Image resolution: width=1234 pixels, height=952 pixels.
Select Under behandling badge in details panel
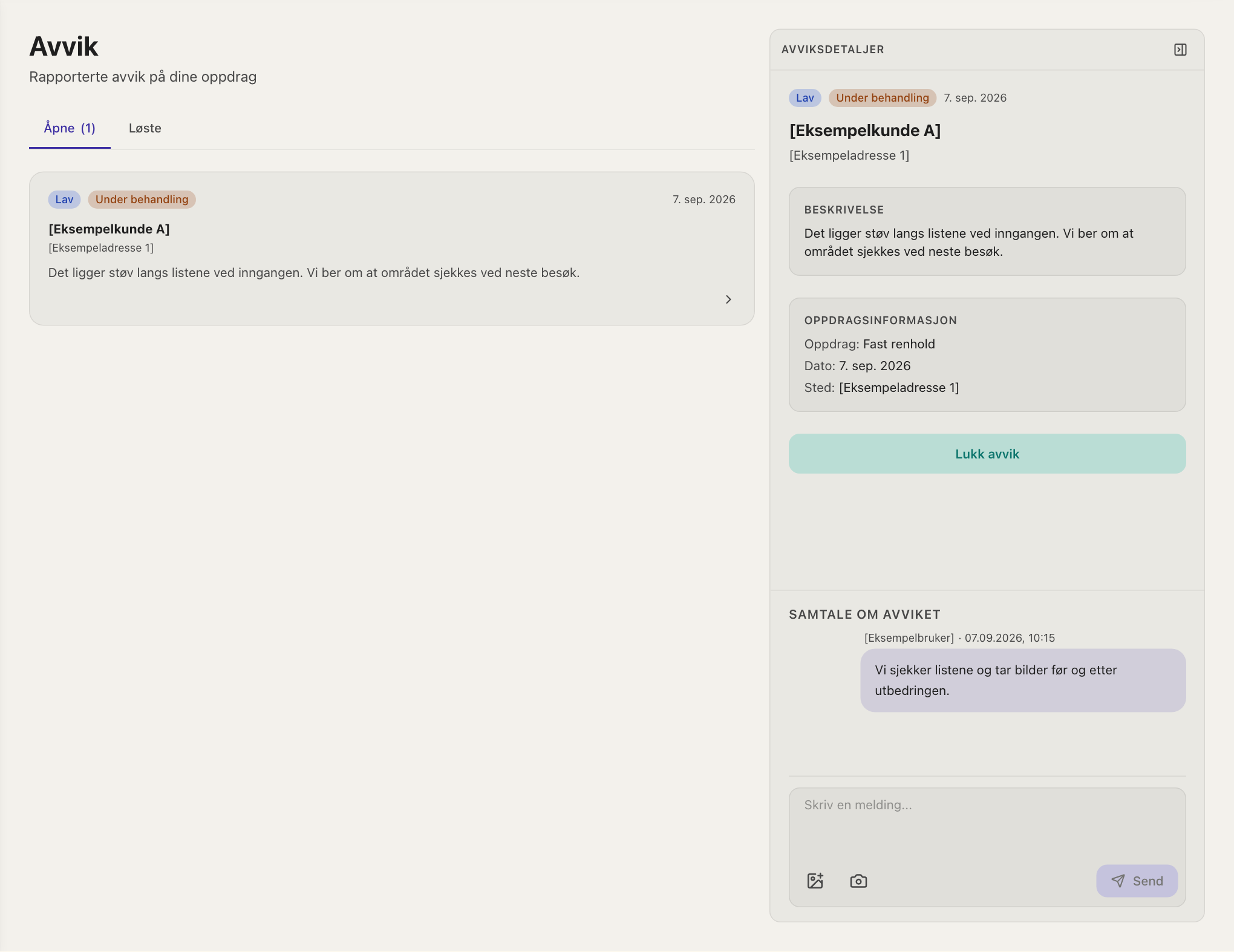click(883, 98)
